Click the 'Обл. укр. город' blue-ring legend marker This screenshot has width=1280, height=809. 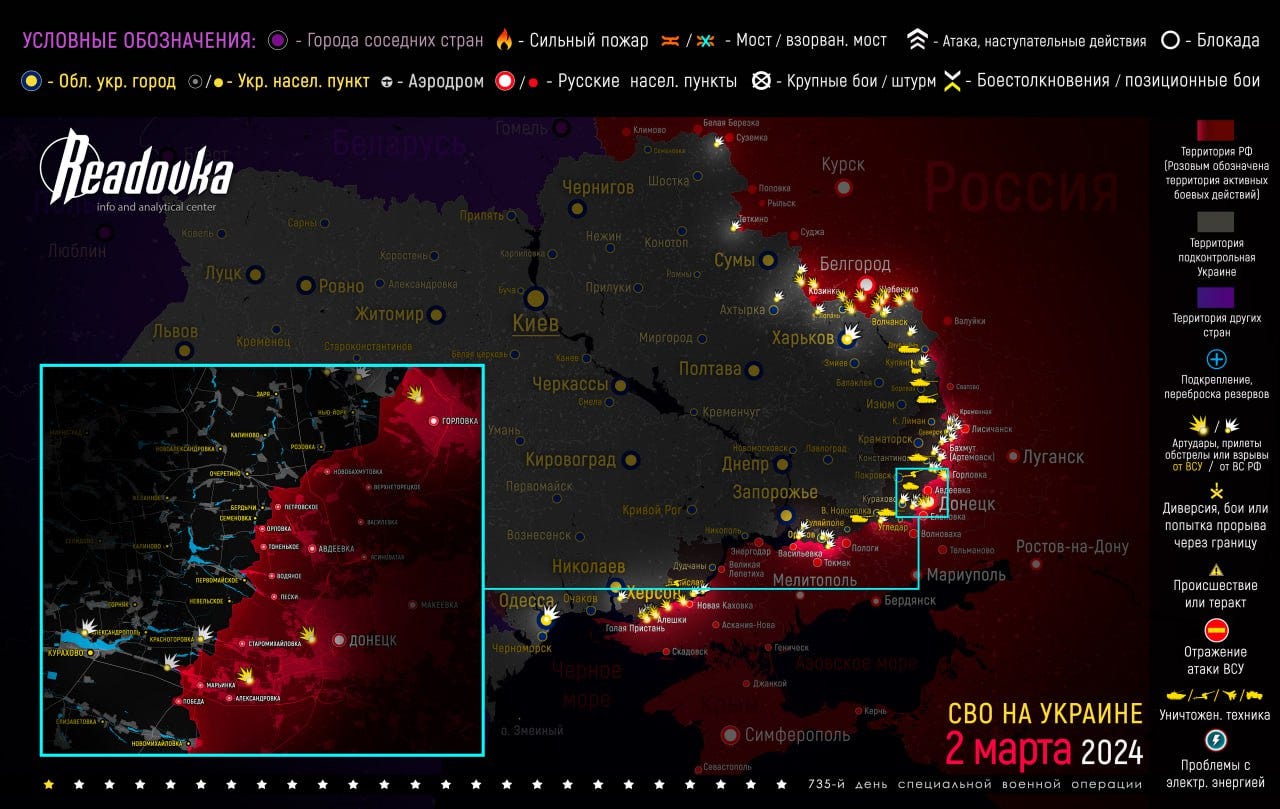[33, 81]
